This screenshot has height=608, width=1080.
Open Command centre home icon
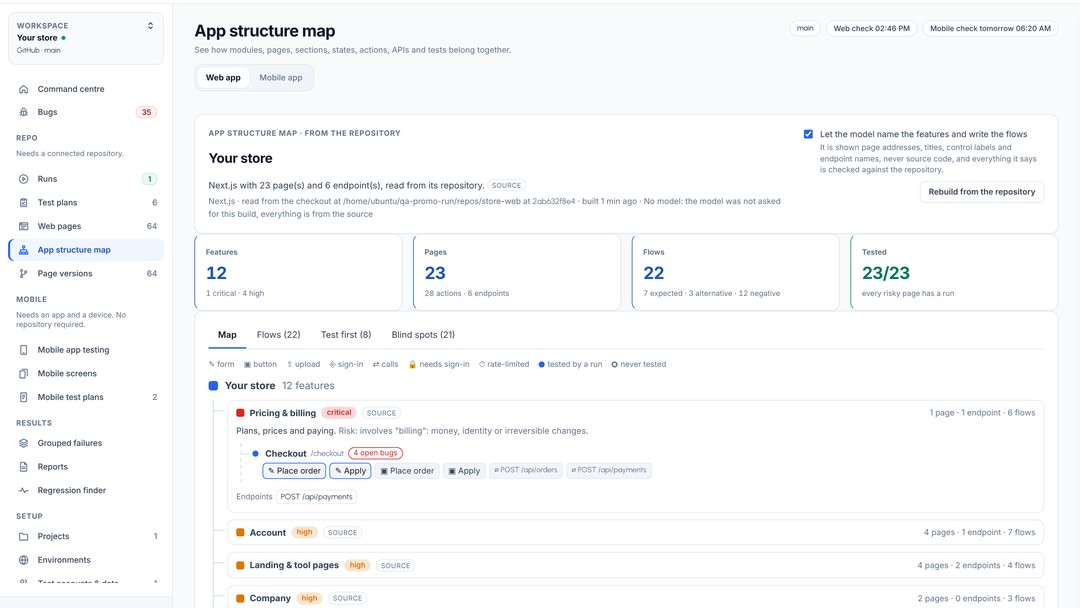click(23, 89)
